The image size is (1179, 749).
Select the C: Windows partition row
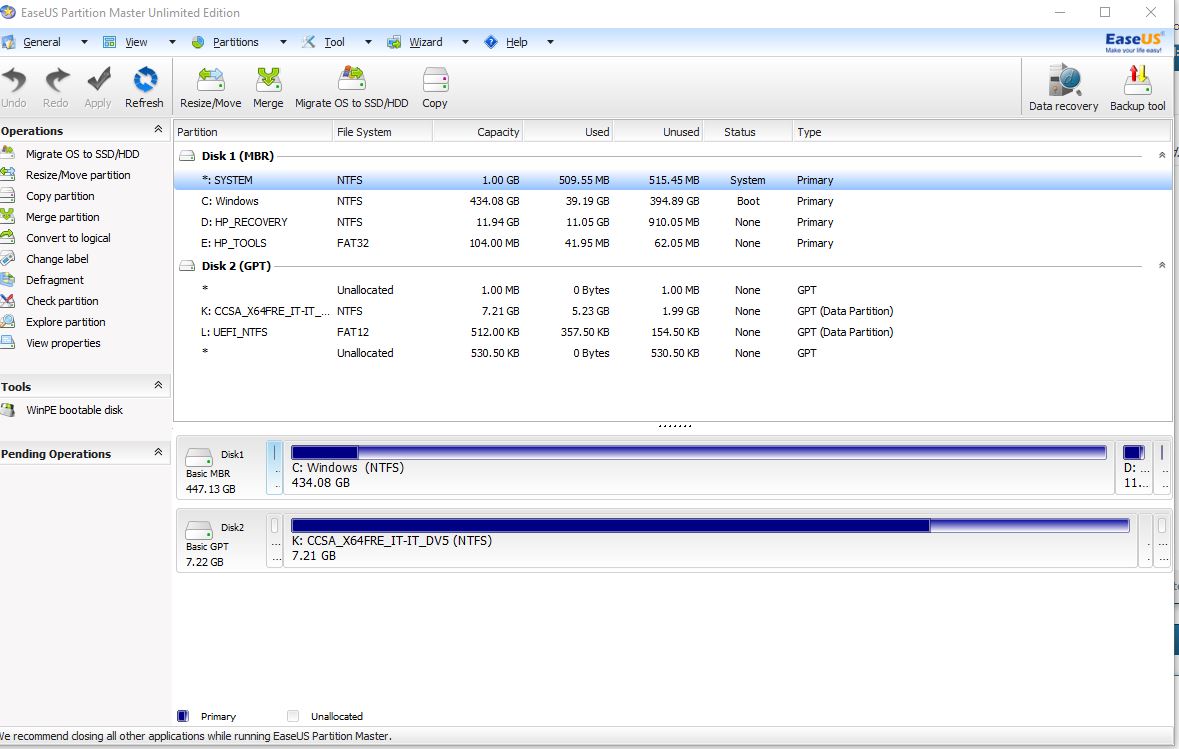(x=672, y=201)
